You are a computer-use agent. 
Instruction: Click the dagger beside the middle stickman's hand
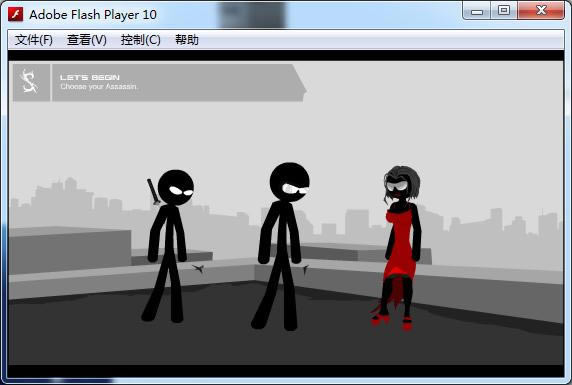[x=305, y=269]
